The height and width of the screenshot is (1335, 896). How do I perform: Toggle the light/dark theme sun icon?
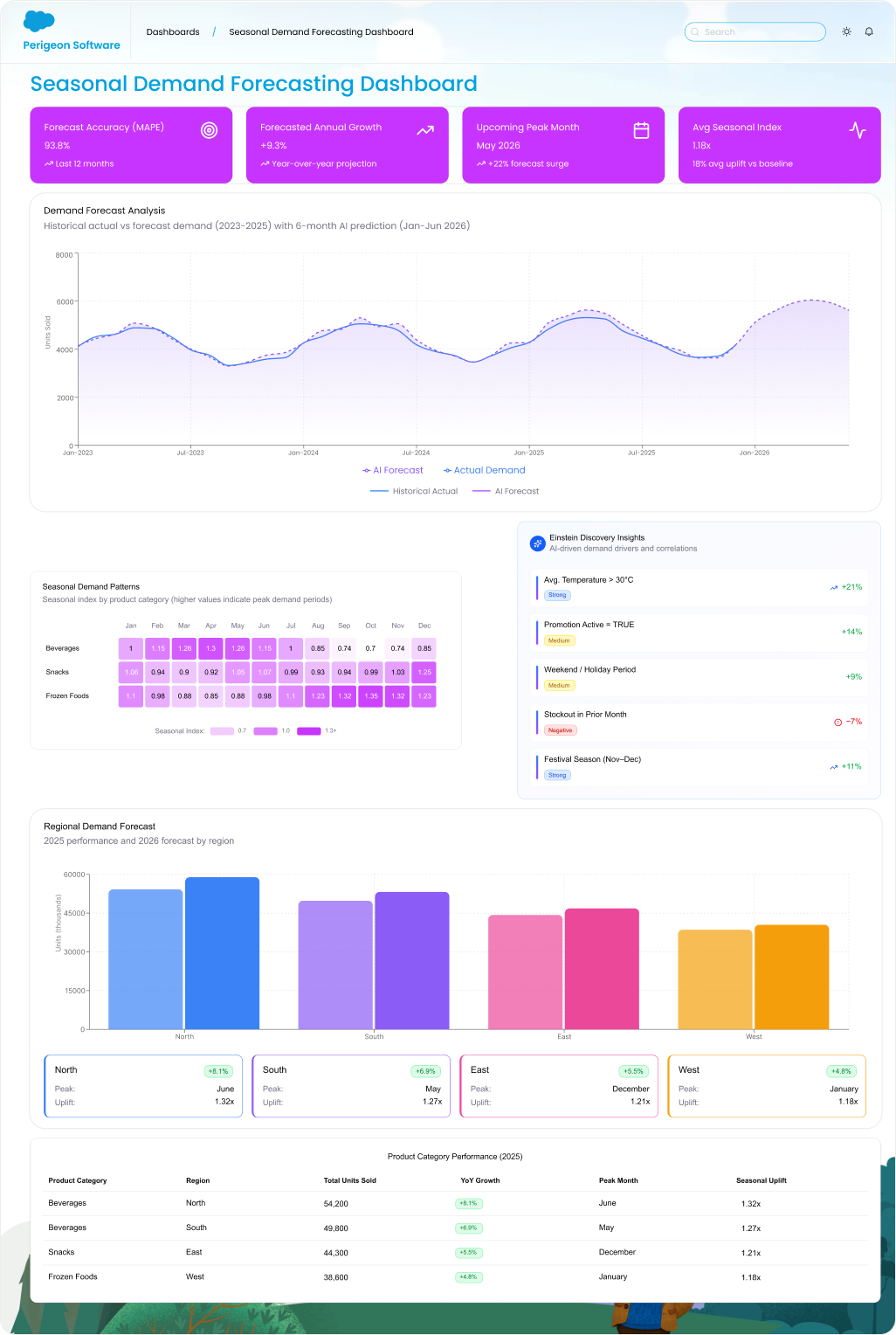[x=846, y=31]
